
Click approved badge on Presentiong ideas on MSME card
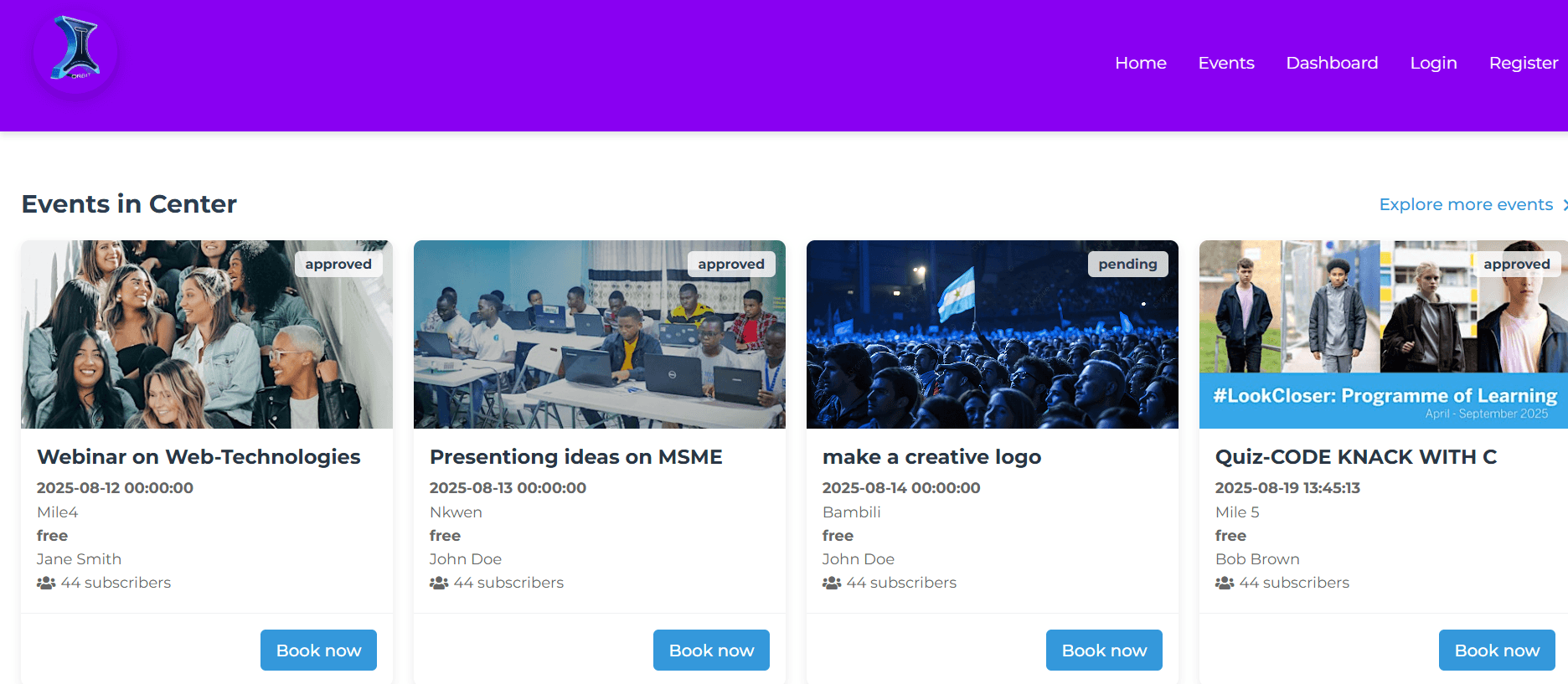[731, 264]
